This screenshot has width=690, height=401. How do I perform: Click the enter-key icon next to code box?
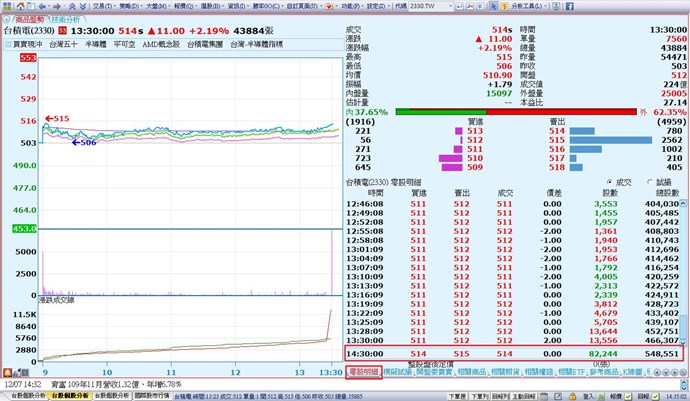pos(459,6)
